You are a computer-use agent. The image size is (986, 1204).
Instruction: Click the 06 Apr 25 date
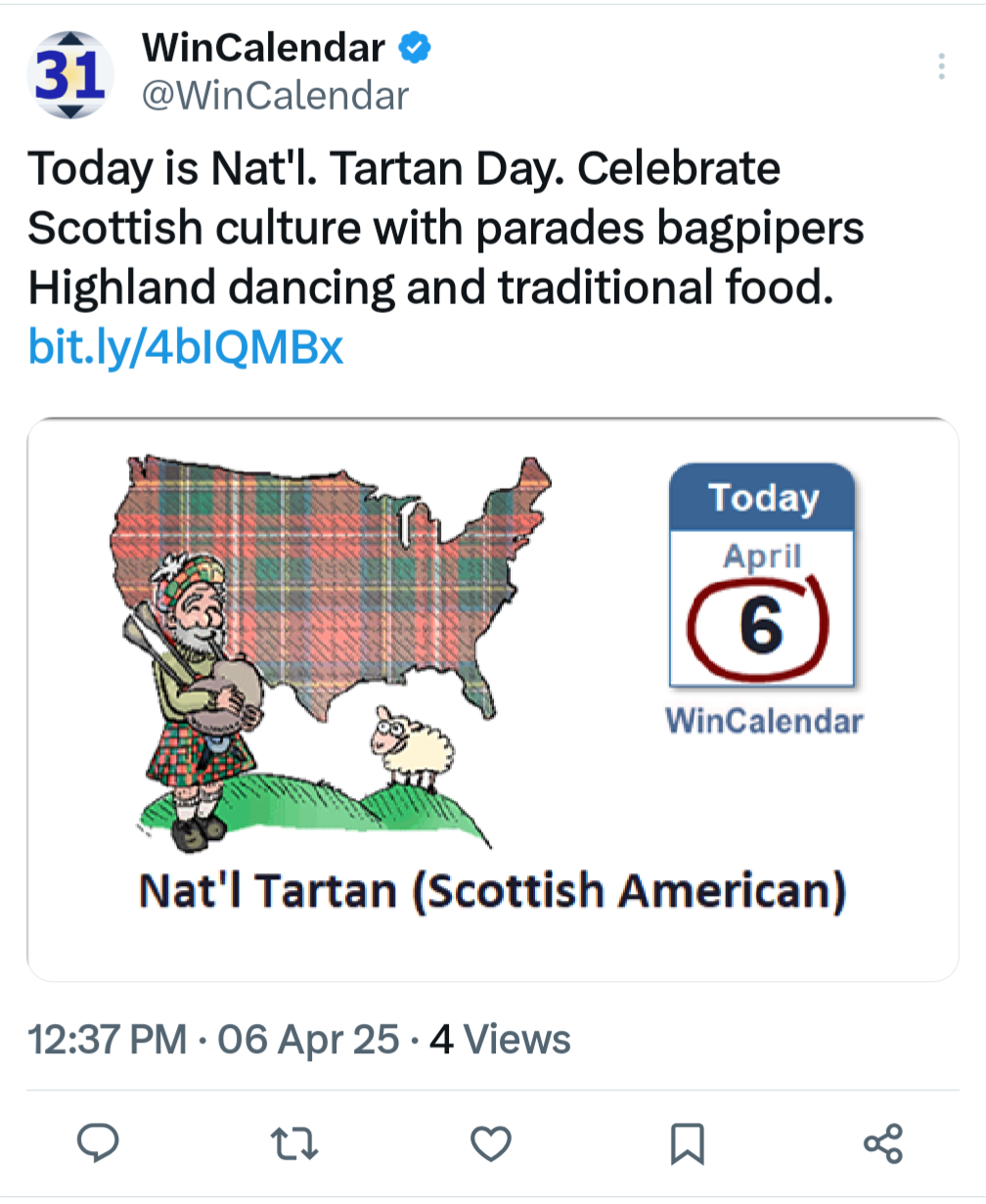308,1038
